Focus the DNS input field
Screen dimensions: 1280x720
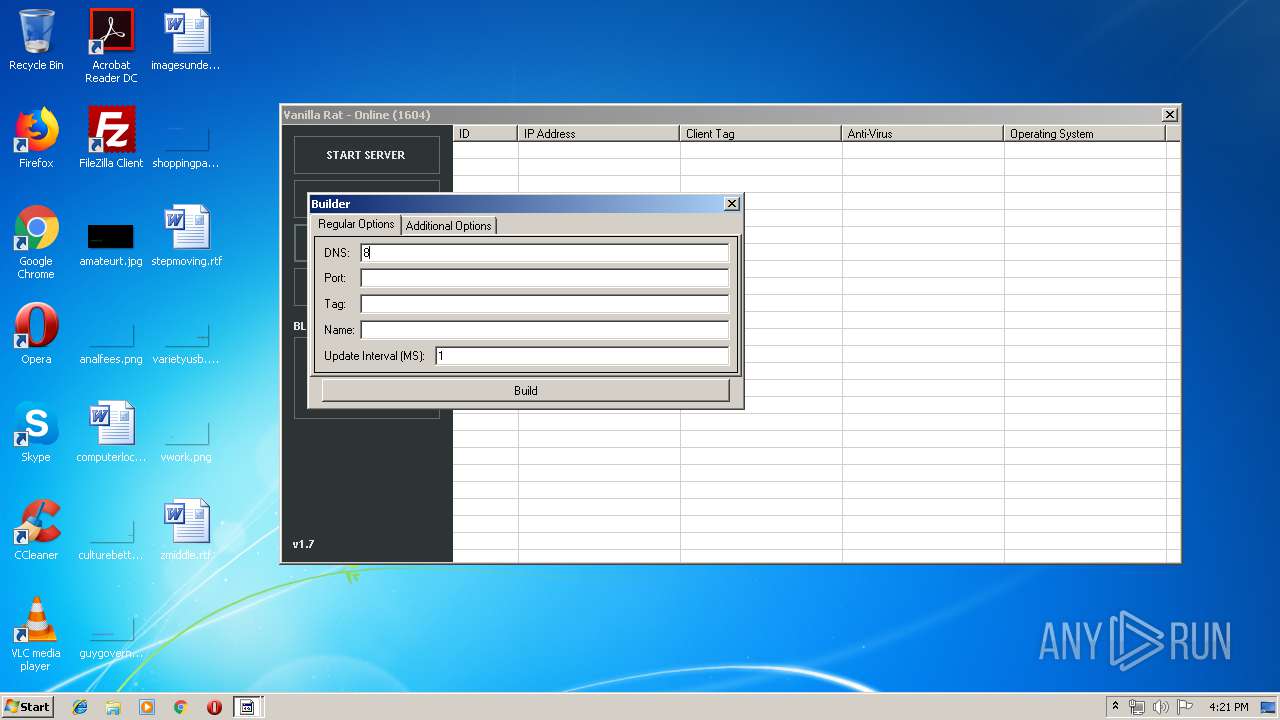tap(544, 253)
